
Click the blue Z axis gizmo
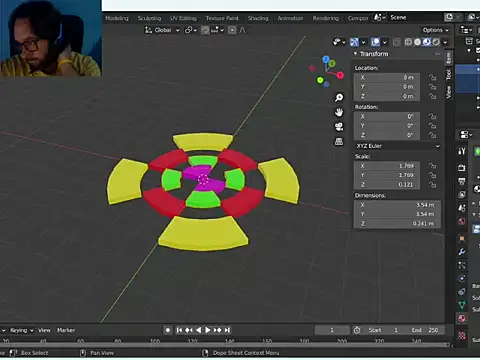326,59
